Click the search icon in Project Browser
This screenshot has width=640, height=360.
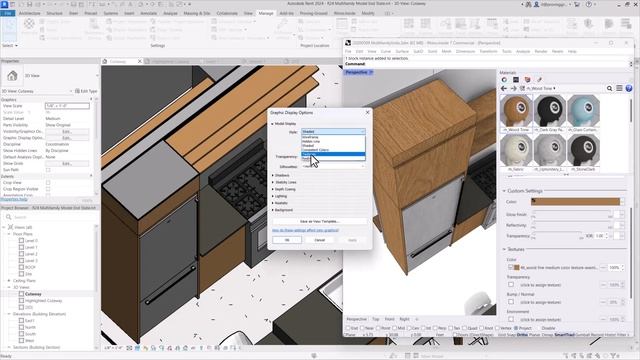point(9,217)
